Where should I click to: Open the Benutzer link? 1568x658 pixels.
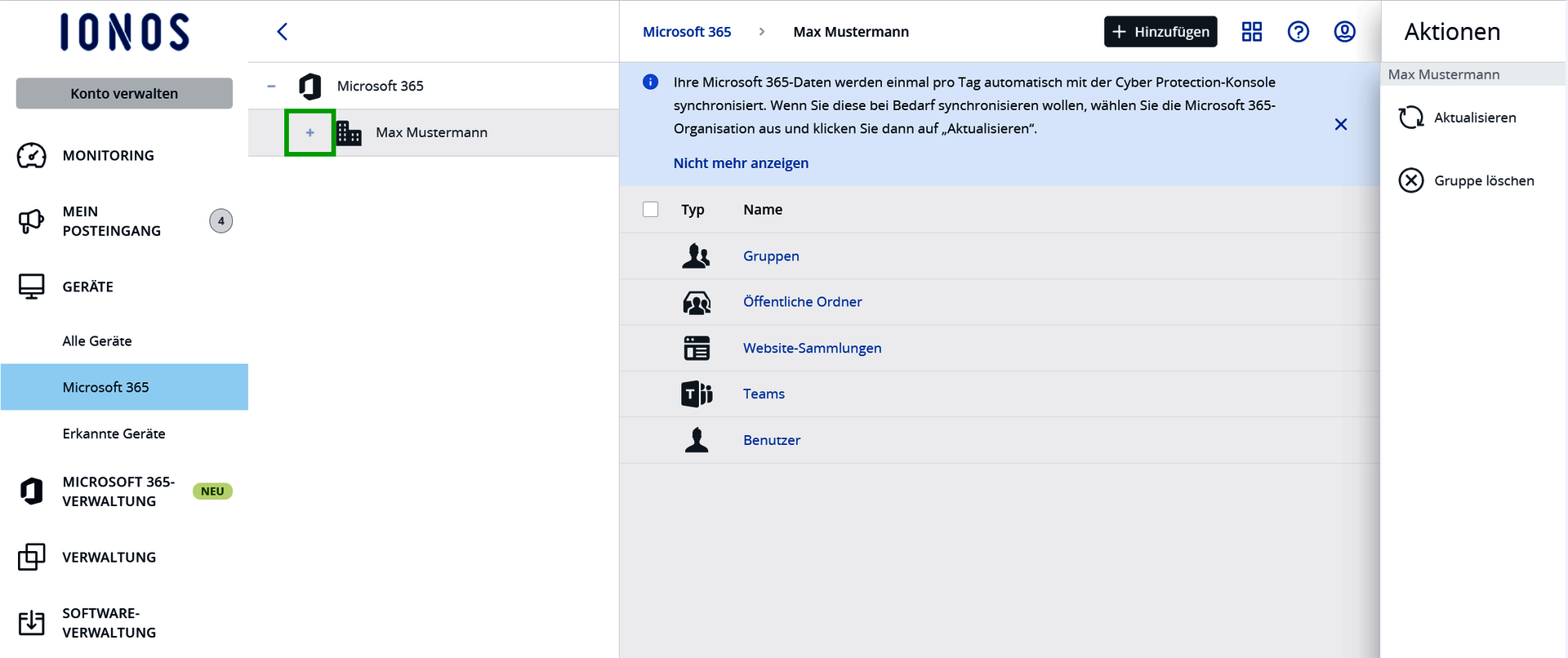(772, 440)
